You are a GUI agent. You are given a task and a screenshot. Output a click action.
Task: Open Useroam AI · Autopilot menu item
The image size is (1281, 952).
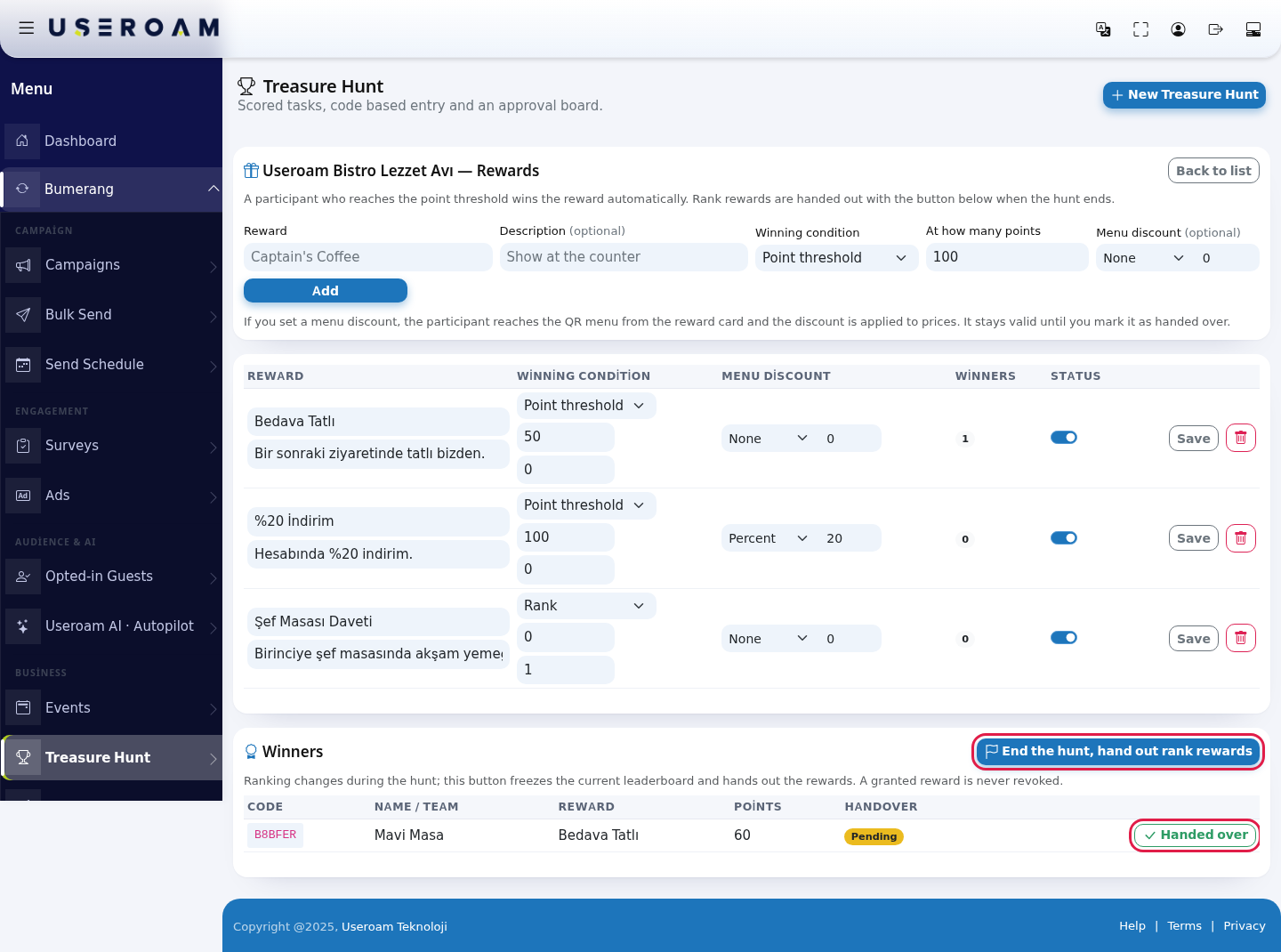coord(111,626)
